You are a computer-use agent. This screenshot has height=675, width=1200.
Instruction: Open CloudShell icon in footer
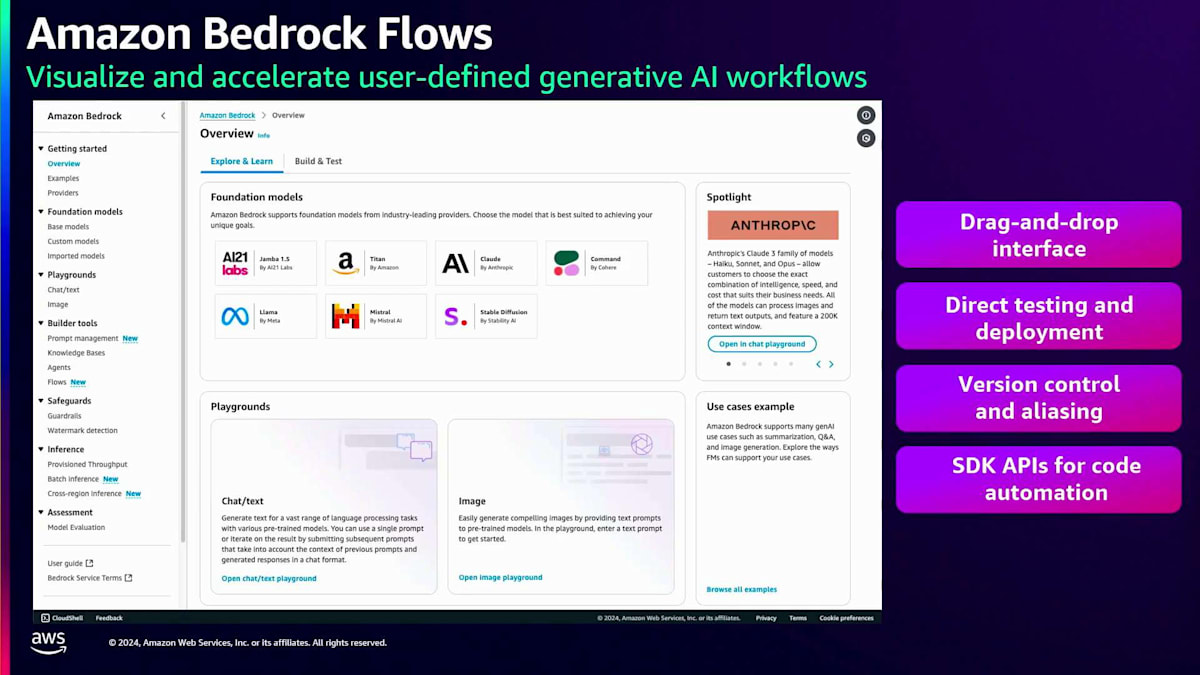pos(45,618)
